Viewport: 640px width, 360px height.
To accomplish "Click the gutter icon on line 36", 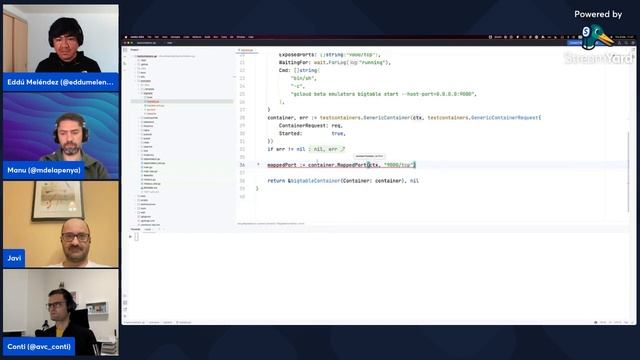I will point(258,164).
